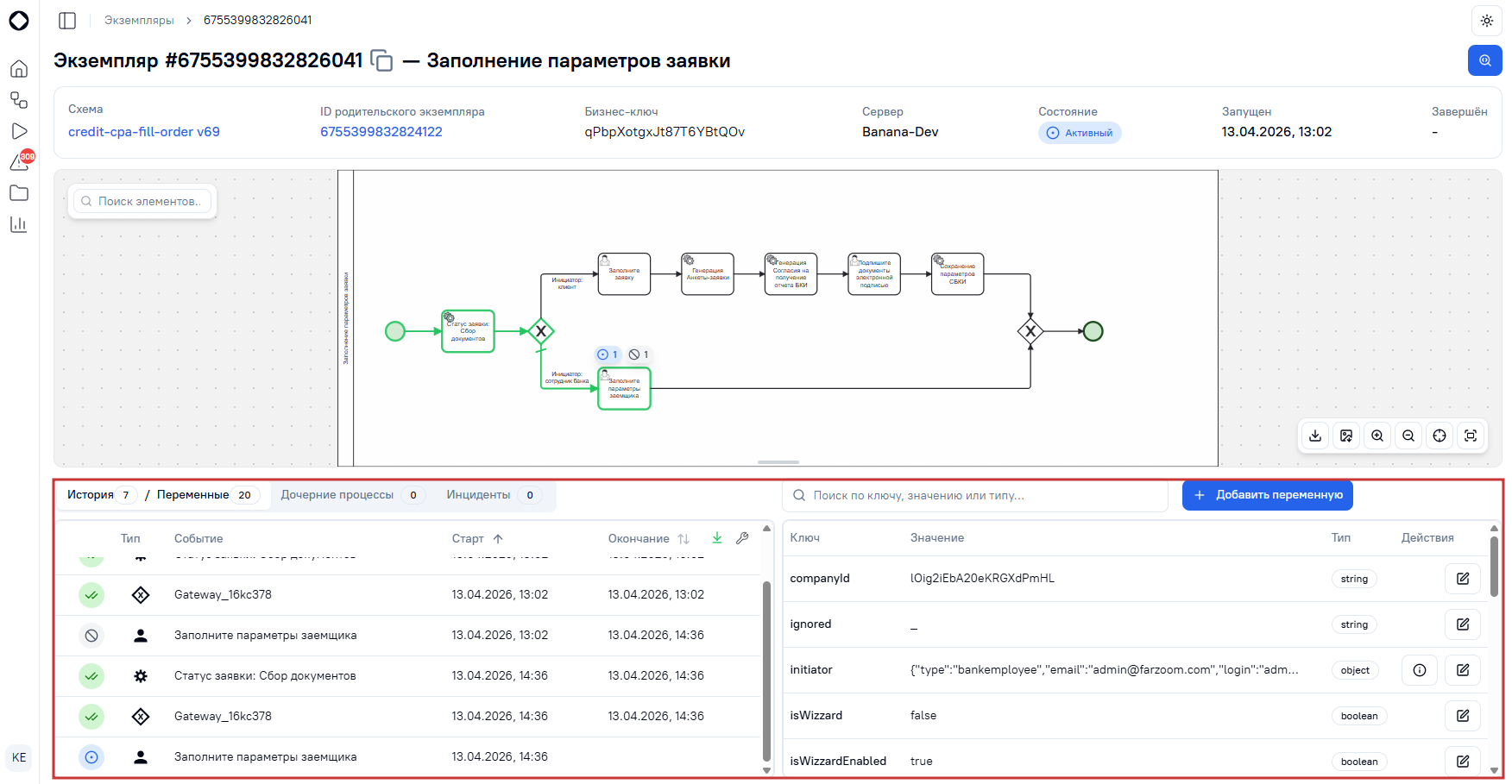The width and height of the screenshot is (1512, 784).
Task: Select the Gateway_16kc378 row started 14:36
Action: (x=408, y=717)
